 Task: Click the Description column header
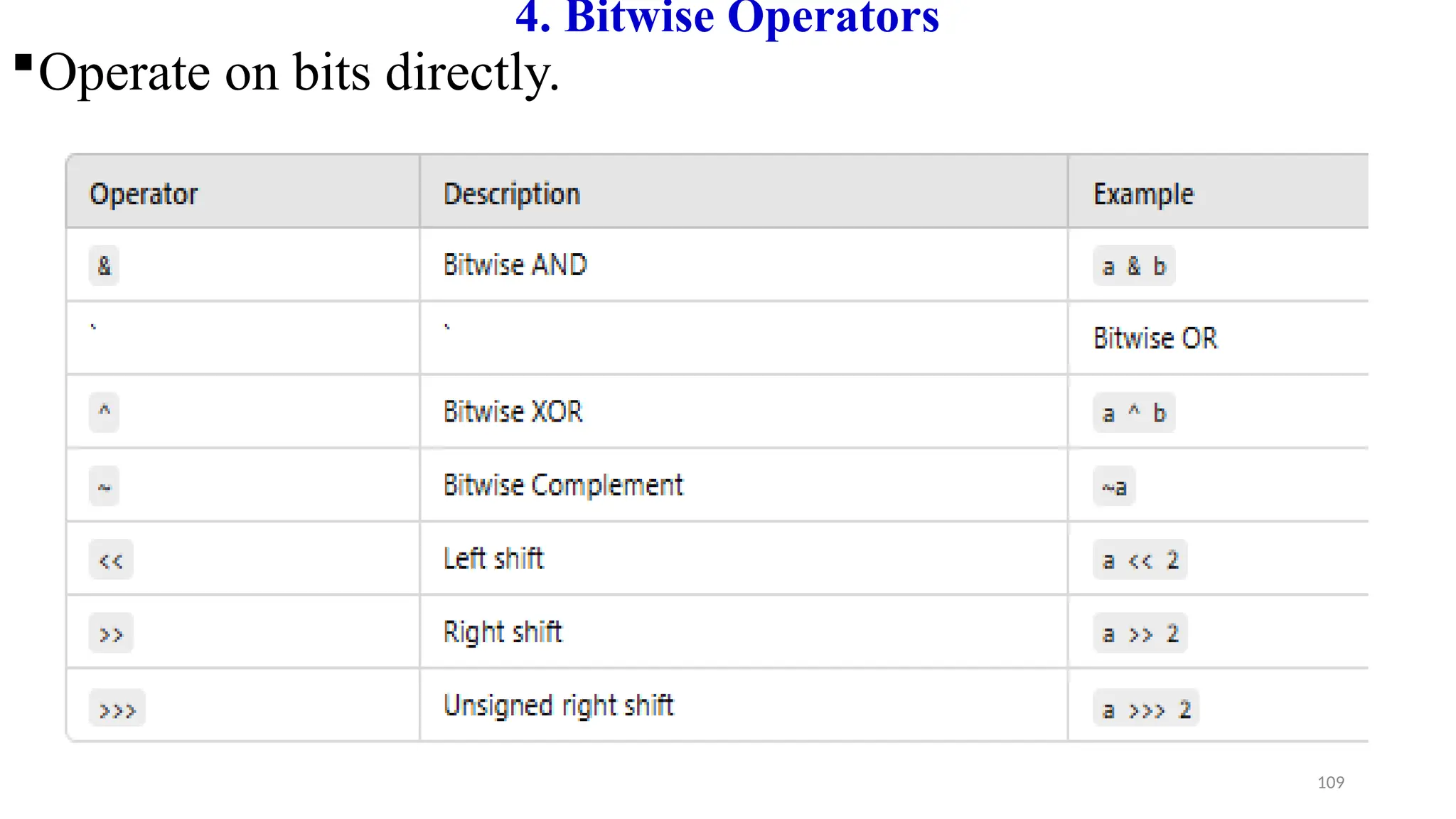click(512, 193)
